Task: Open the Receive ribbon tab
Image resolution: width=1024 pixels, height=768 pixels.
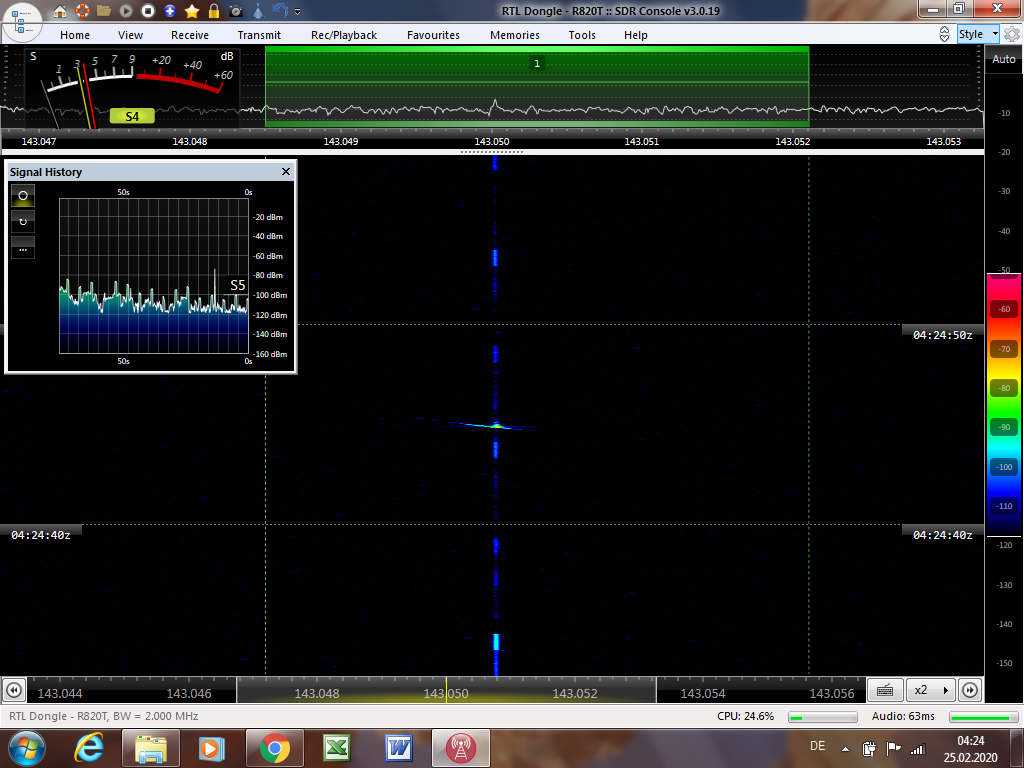Action: 190,35
